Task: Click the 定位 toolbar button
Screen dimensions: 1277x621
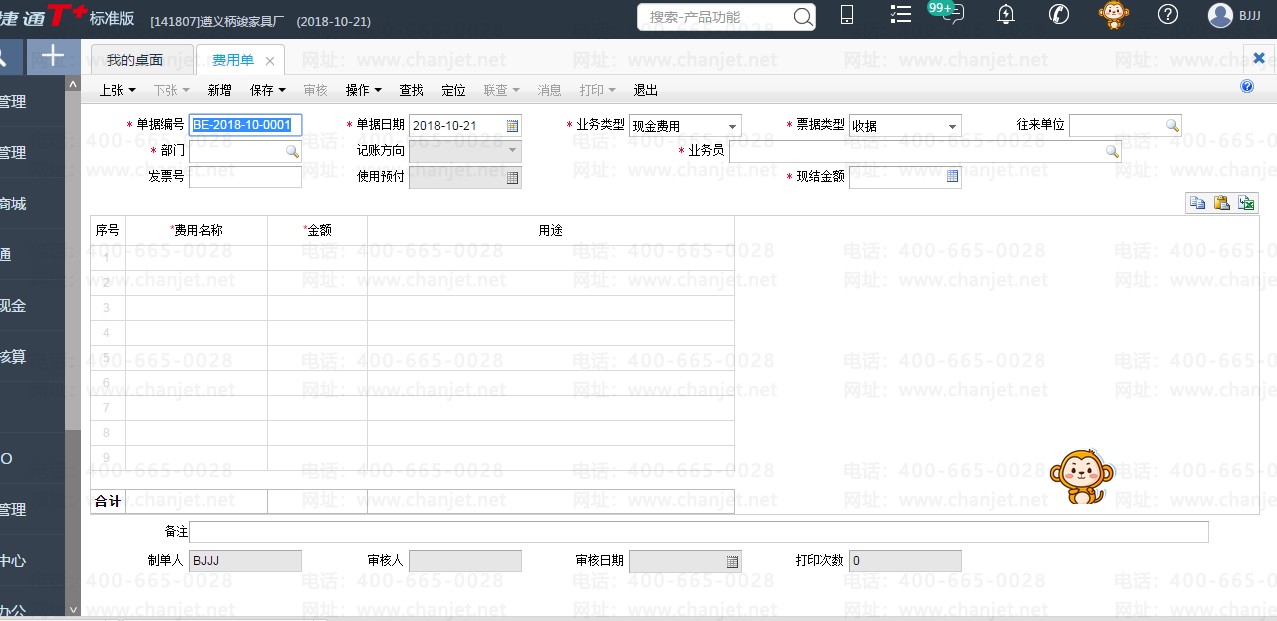Action: (453, 90)
